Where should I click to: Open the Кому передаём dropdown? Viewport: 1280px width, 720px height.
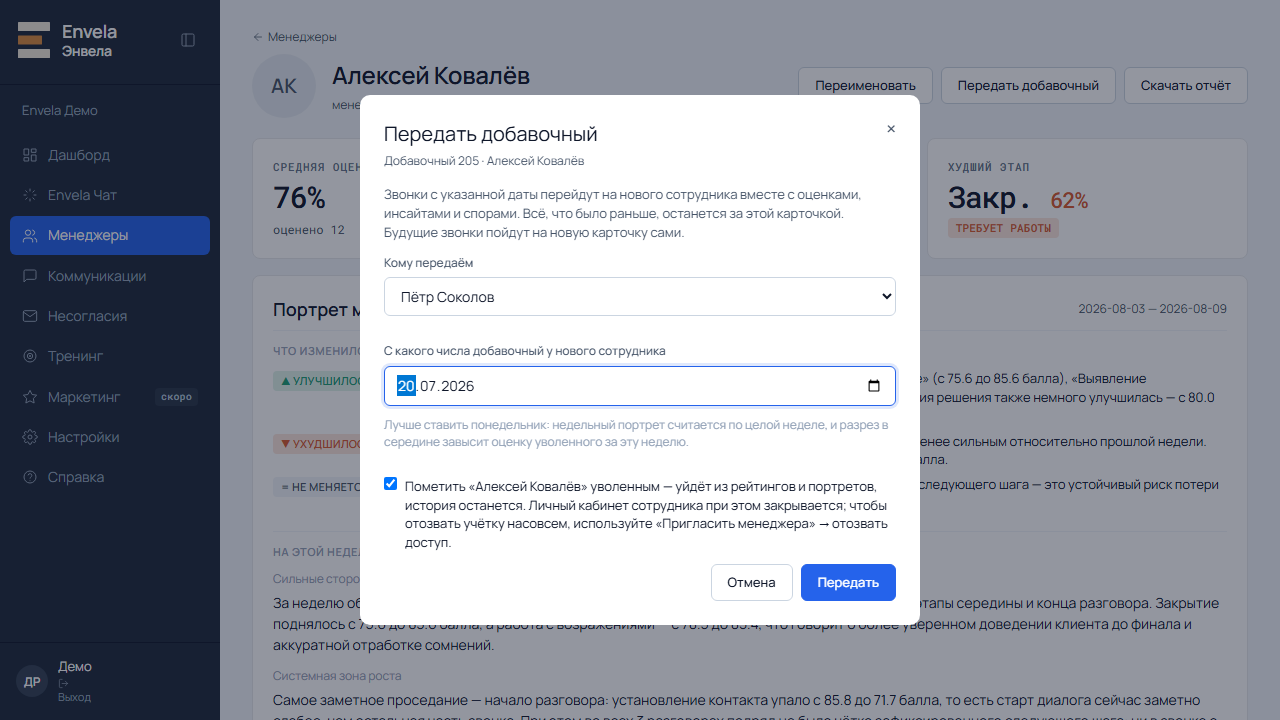pyautogui.click(x=640, y=297)
